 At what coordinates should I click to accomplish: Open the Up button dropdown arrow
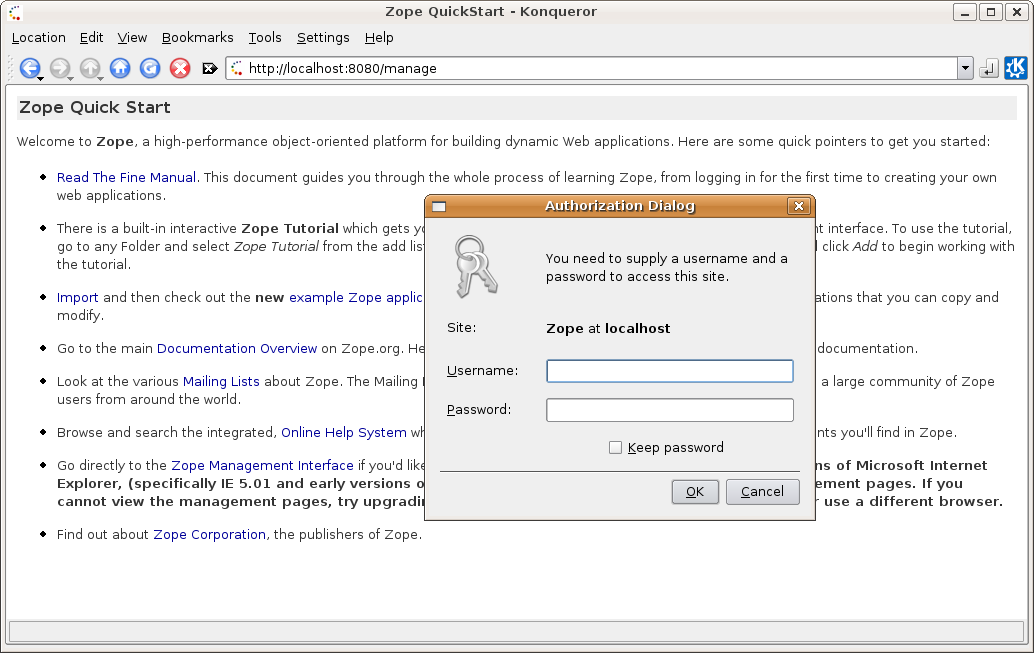100,79
